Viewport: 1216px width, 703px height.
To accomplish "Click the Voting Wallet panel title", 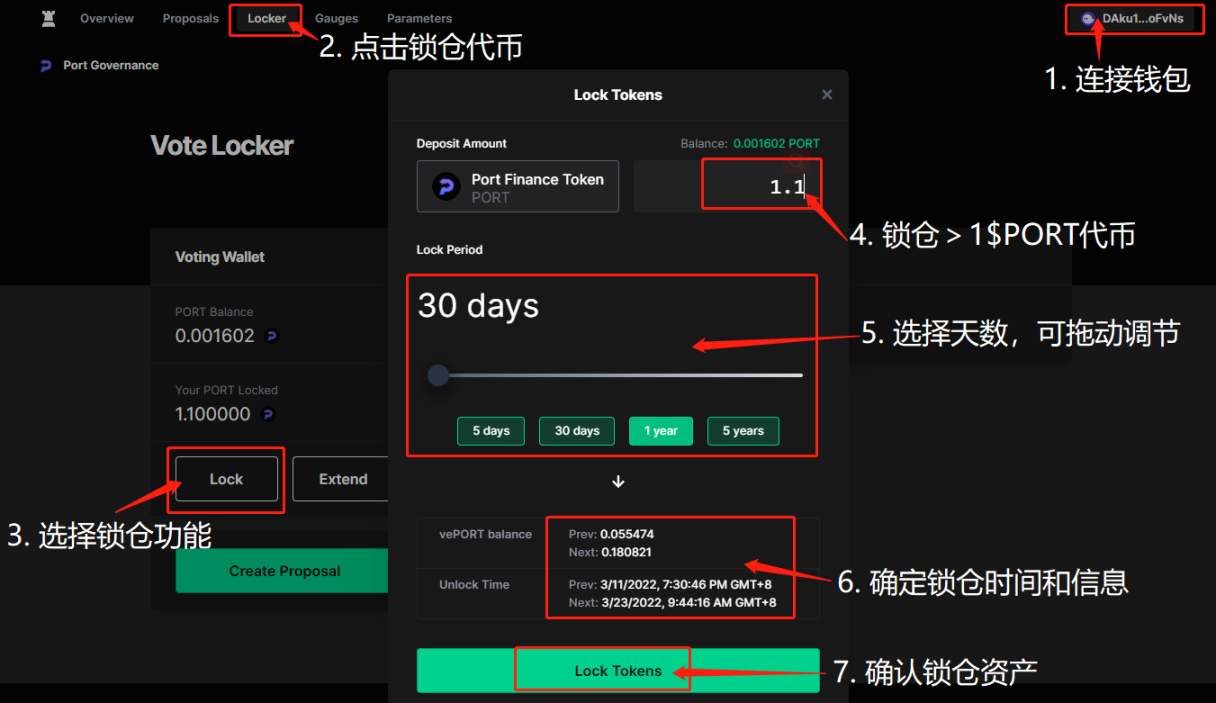I will [x=220, y=257].
